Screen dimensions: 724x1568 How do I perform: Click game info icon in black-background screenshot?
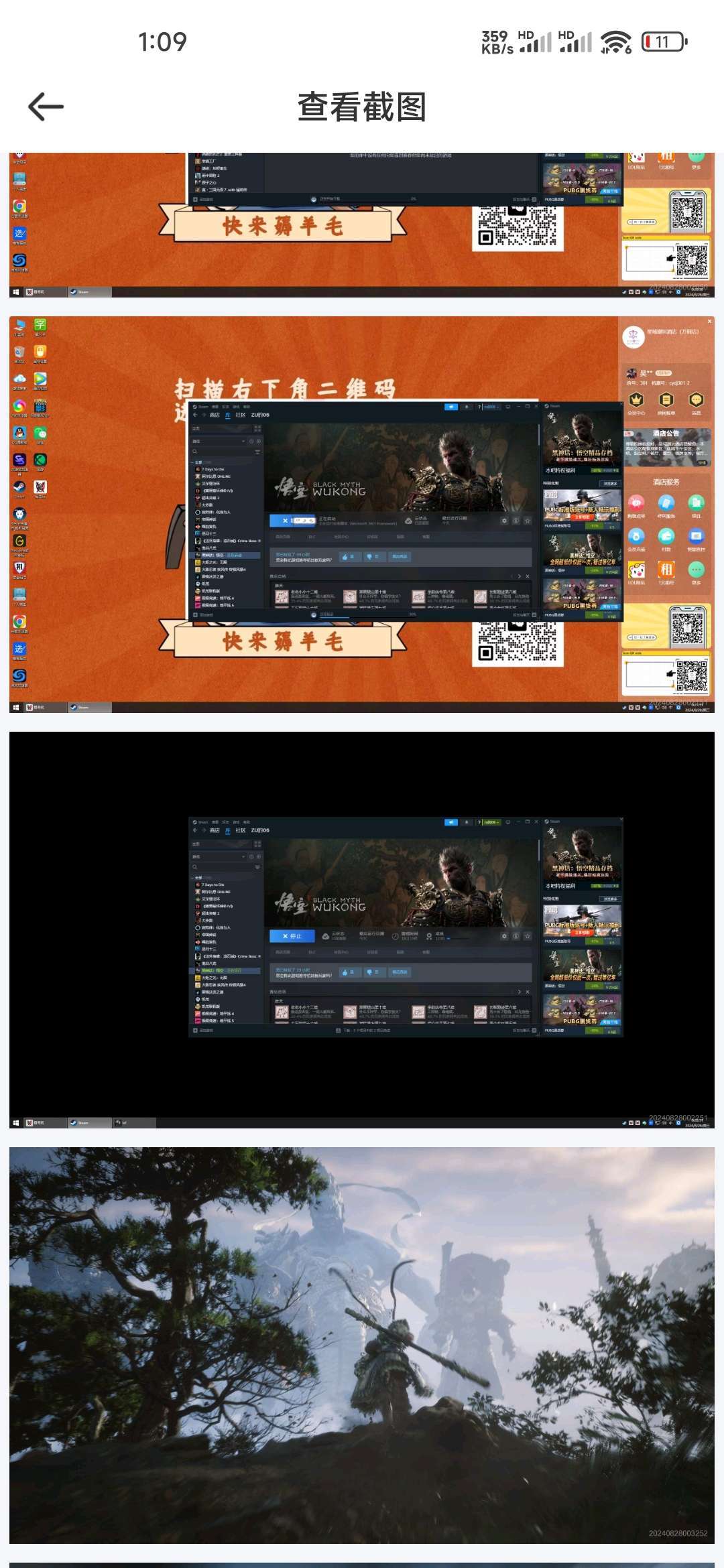click(x=516, y=936)
